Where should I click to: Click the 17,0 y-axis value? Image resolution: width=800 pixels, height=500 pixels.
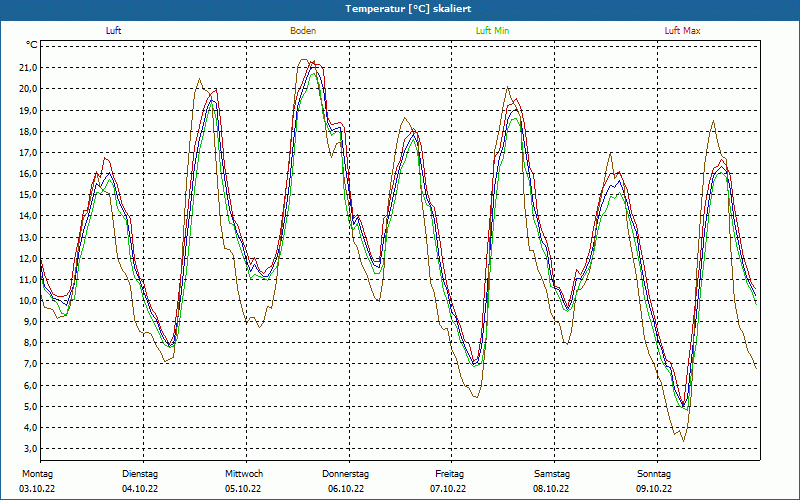pyautogui.click(x=28, y=153)
